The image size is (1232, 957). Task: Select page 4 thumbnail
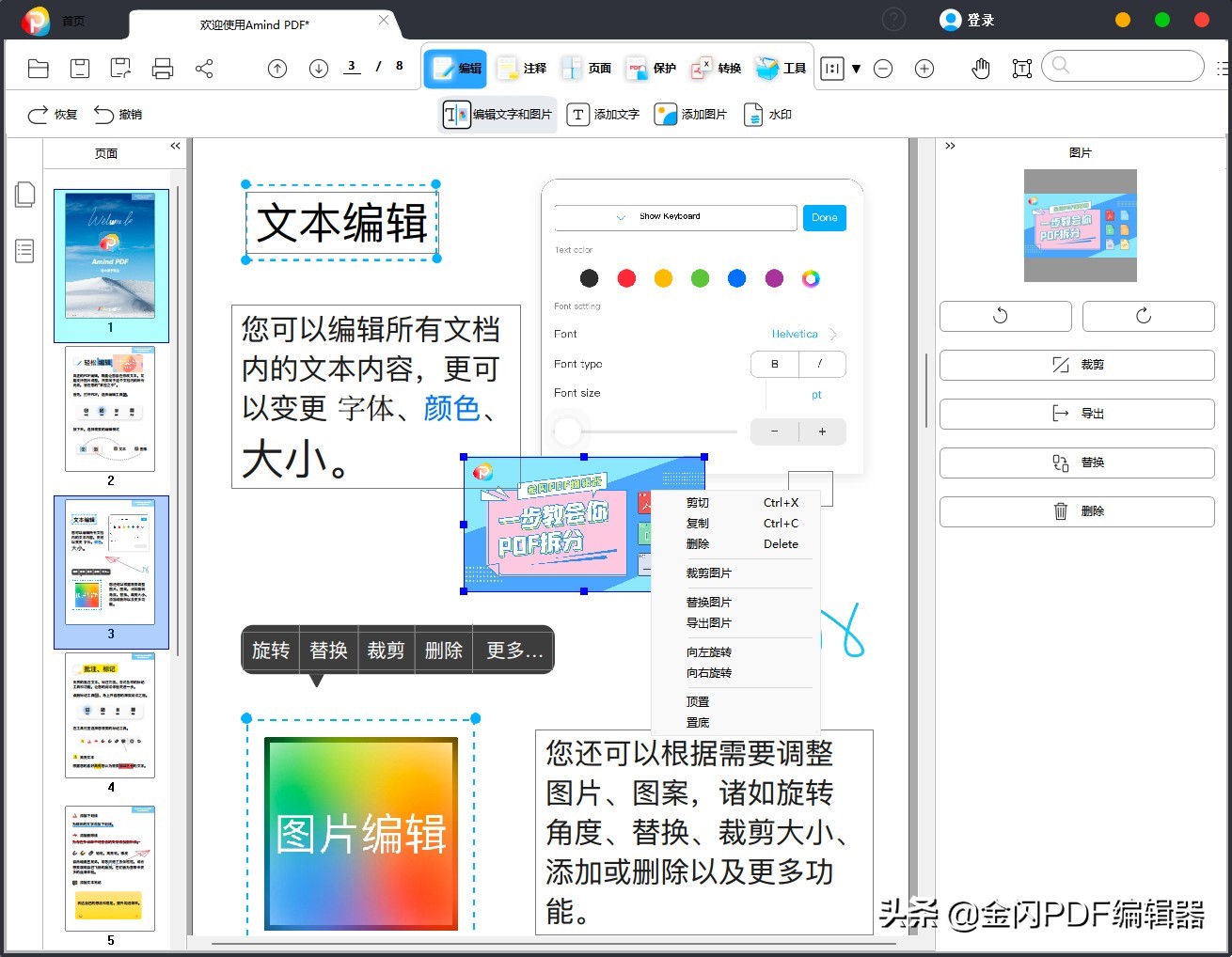[110, 715]
